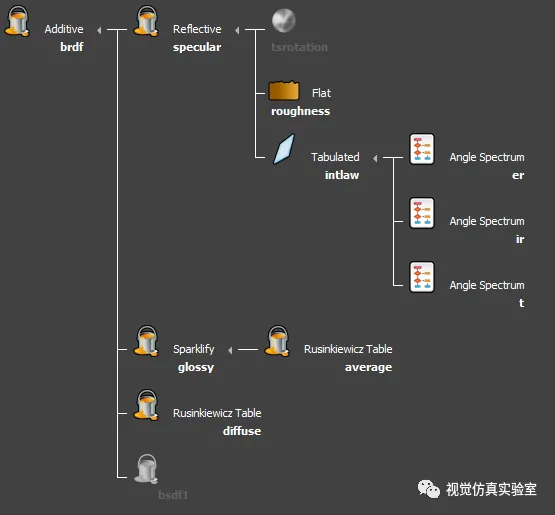The image size is (555, 515).
Task: Collapse the Sparklify glossy node arrow
Action: point(230,350)
